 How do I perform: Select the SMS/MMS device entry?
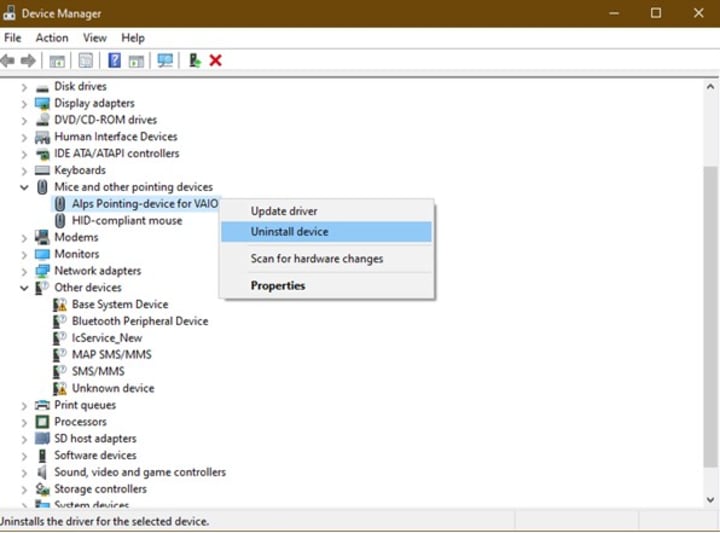(98, 371)
